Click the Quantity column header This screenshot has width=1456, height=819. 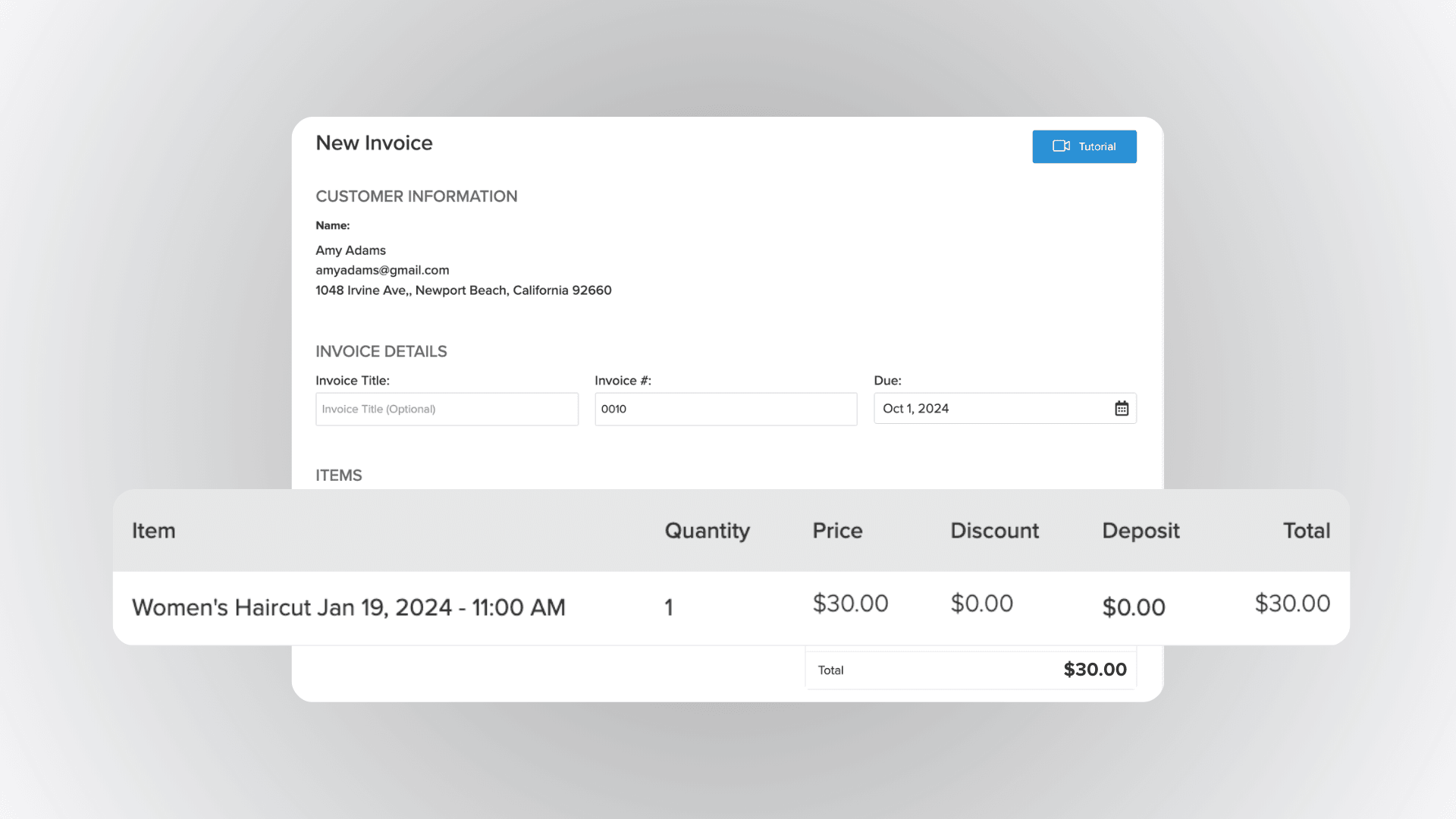click(706, 531)
